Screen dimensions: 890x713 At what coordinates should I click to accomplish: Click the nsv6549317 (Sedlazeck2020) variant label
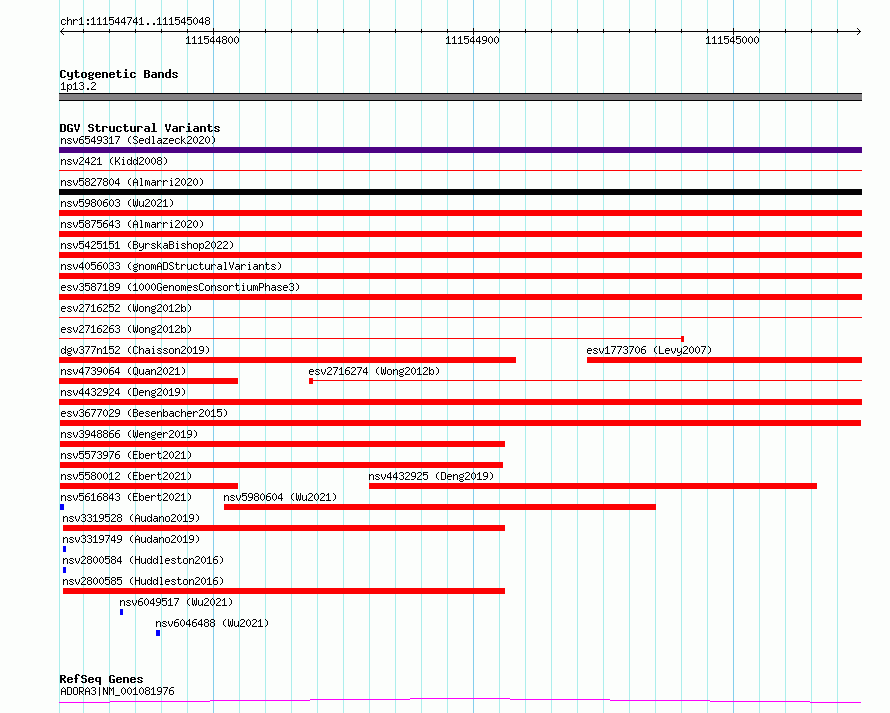(x=138, y=140)
